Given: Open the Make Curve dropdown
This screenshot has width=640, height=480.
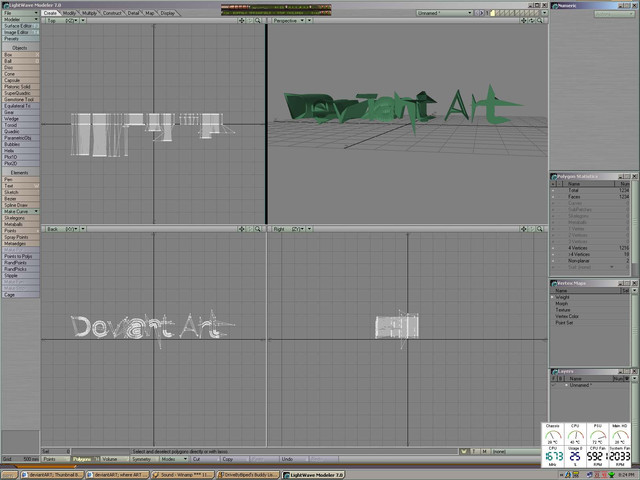Looking at the screenshot, I should pos(20,211).
